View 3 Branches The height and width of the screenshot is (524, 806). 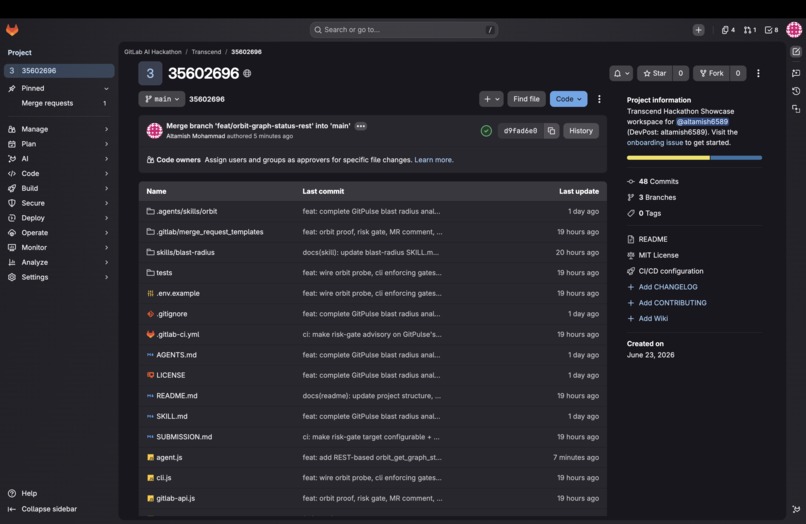coord(651,197)
